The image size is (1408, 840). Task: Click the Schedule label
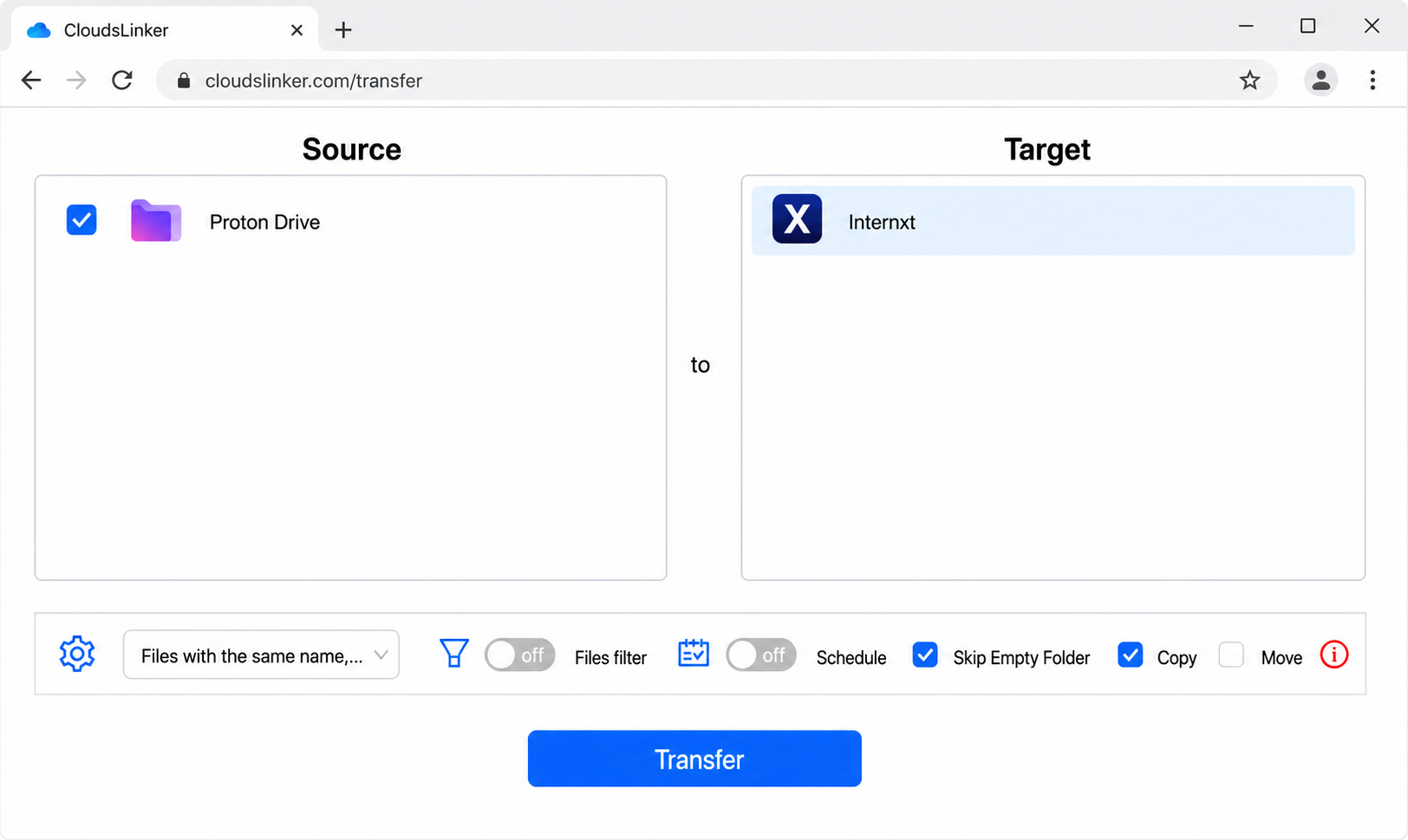(851, 658)
